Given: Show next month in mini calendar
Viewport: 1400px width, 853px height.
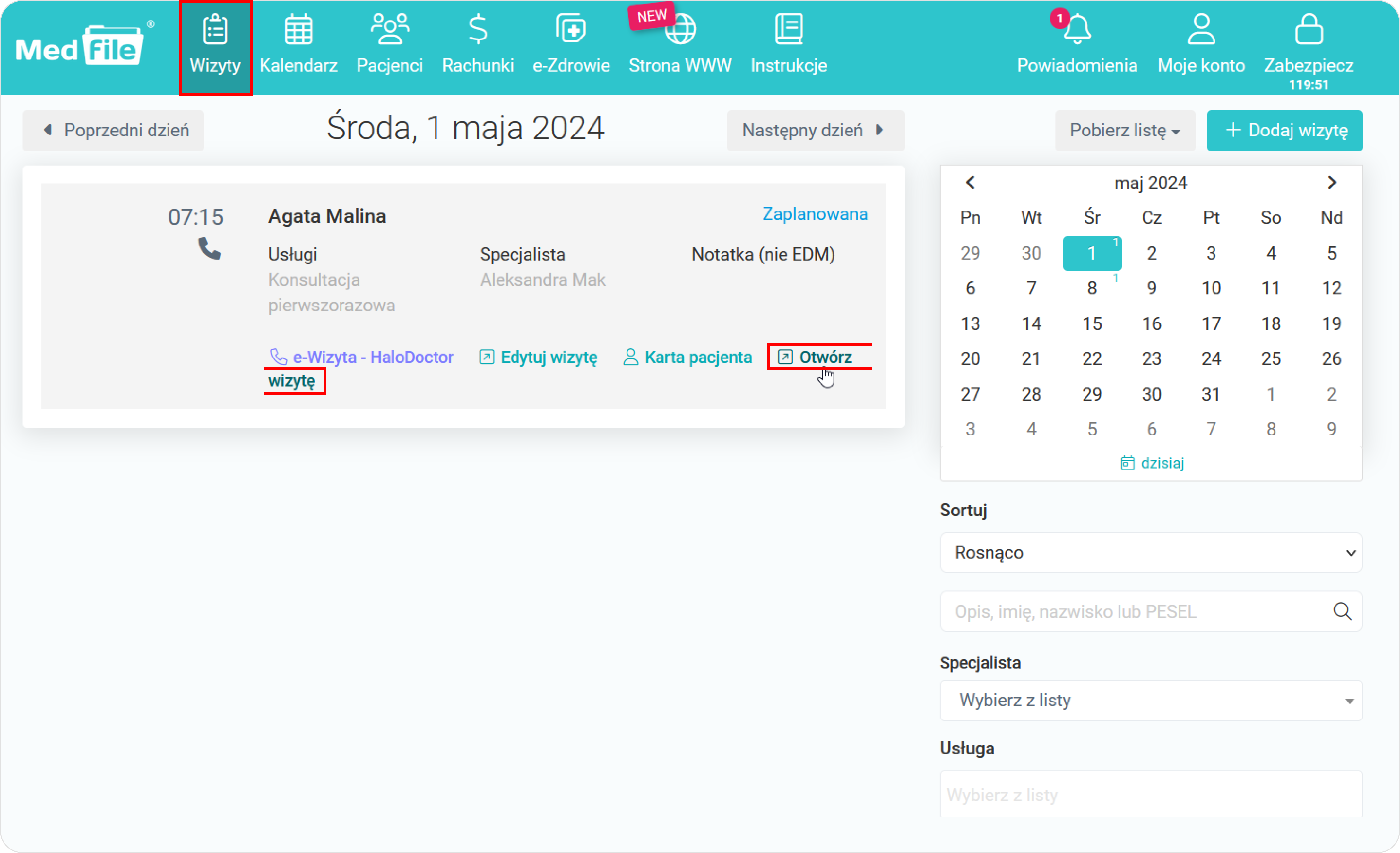Looking at the screenshot, I should coord(1331,182).
